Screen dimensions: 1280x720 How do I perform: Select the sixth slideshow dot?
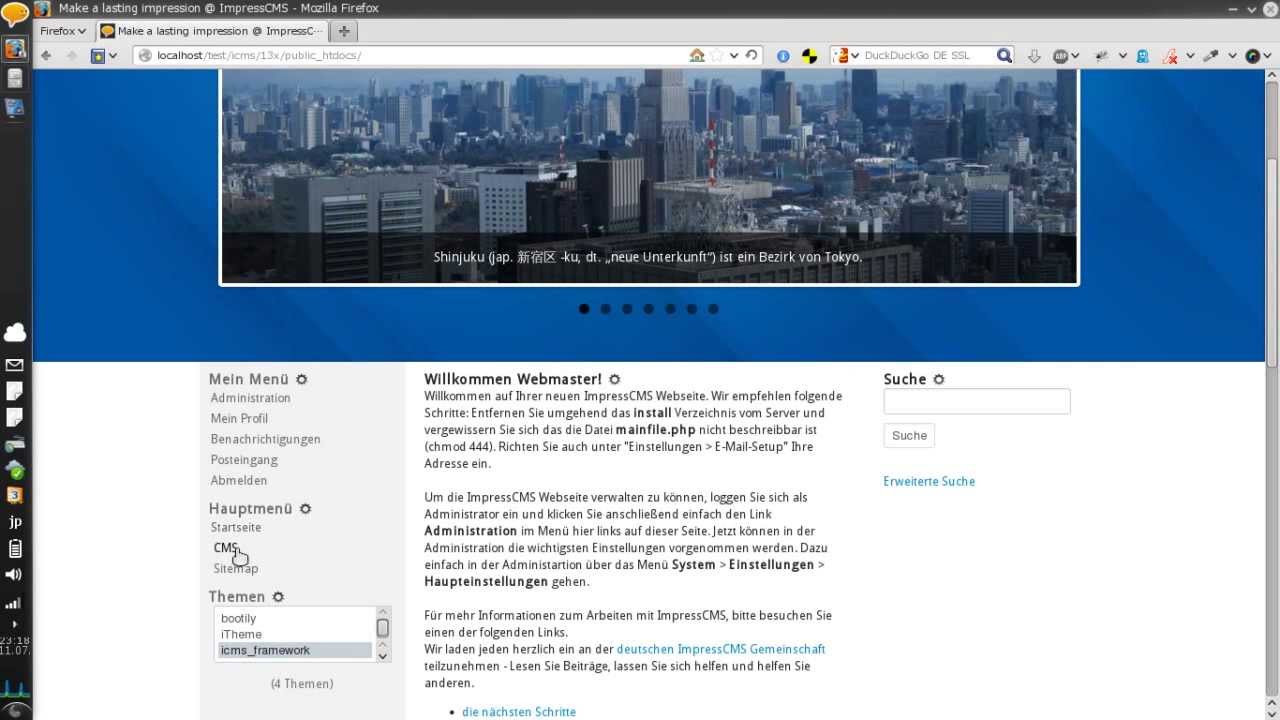[x=692, y=309]
